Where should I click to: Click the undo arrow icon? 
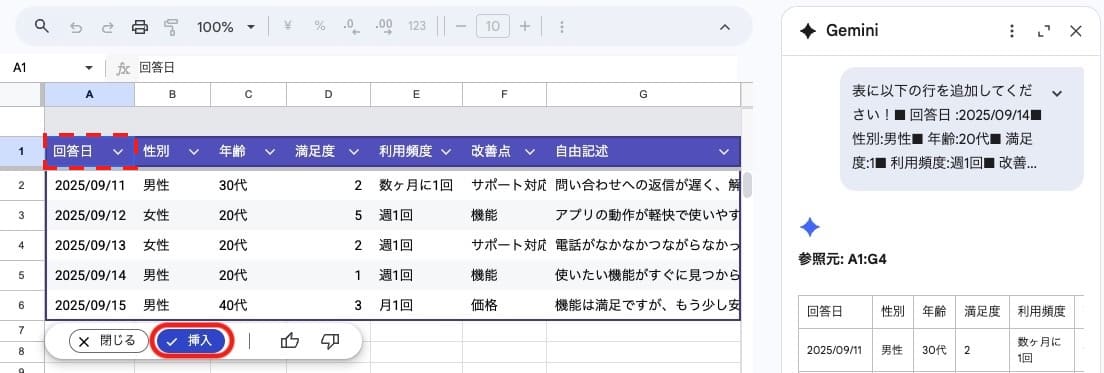tap(76, 27)
